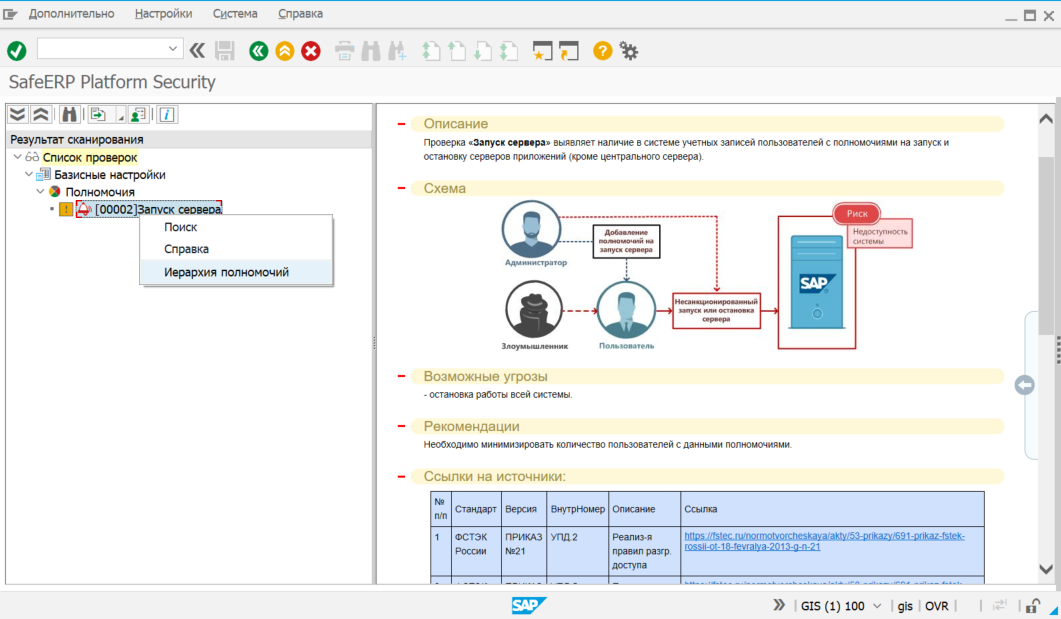Click the tree panel Find binoculars icon
1061x619 pixels.
(69, 114)
